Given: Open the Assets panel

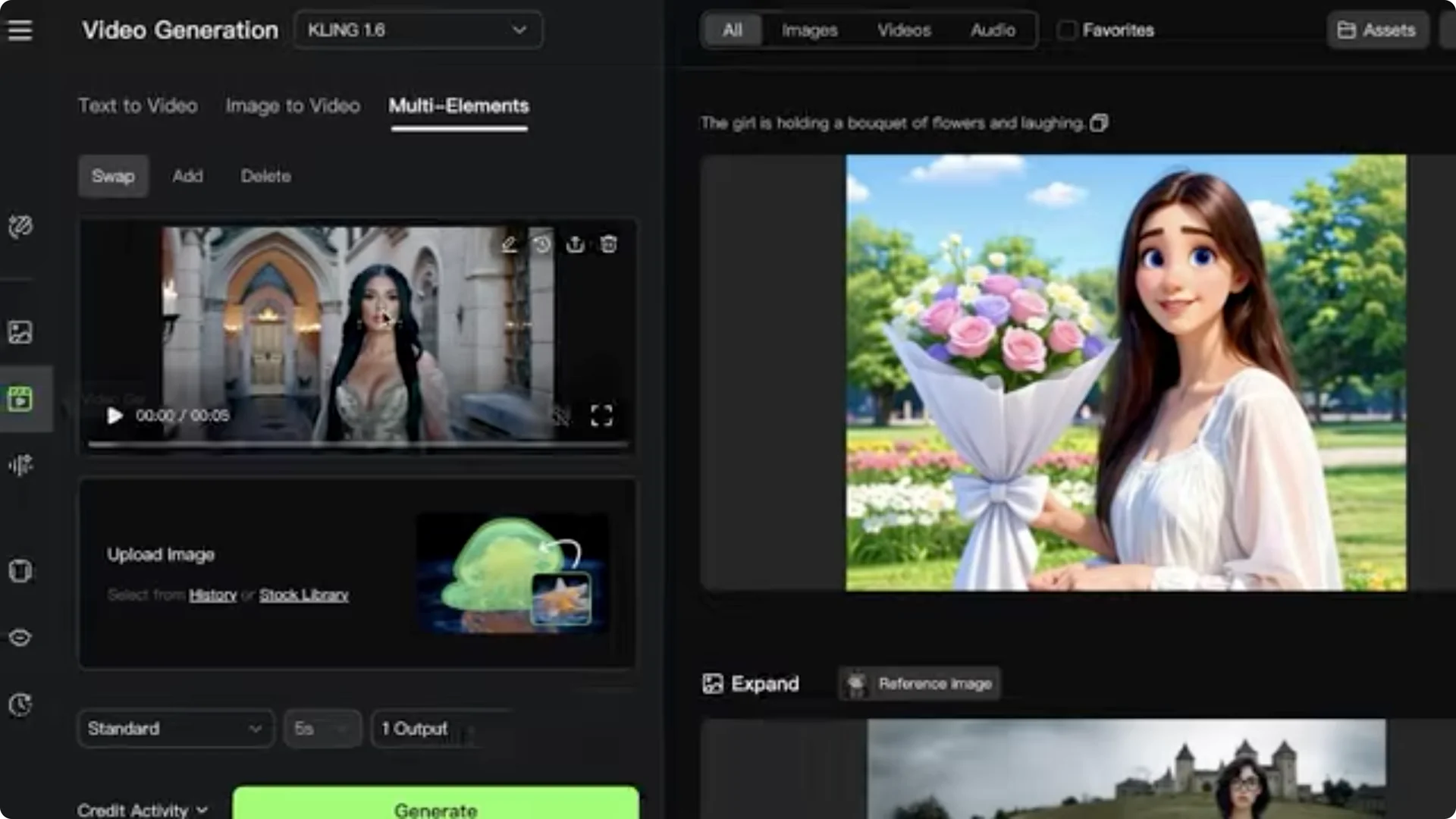Looking at the screenshot, I should [1377, 30].
